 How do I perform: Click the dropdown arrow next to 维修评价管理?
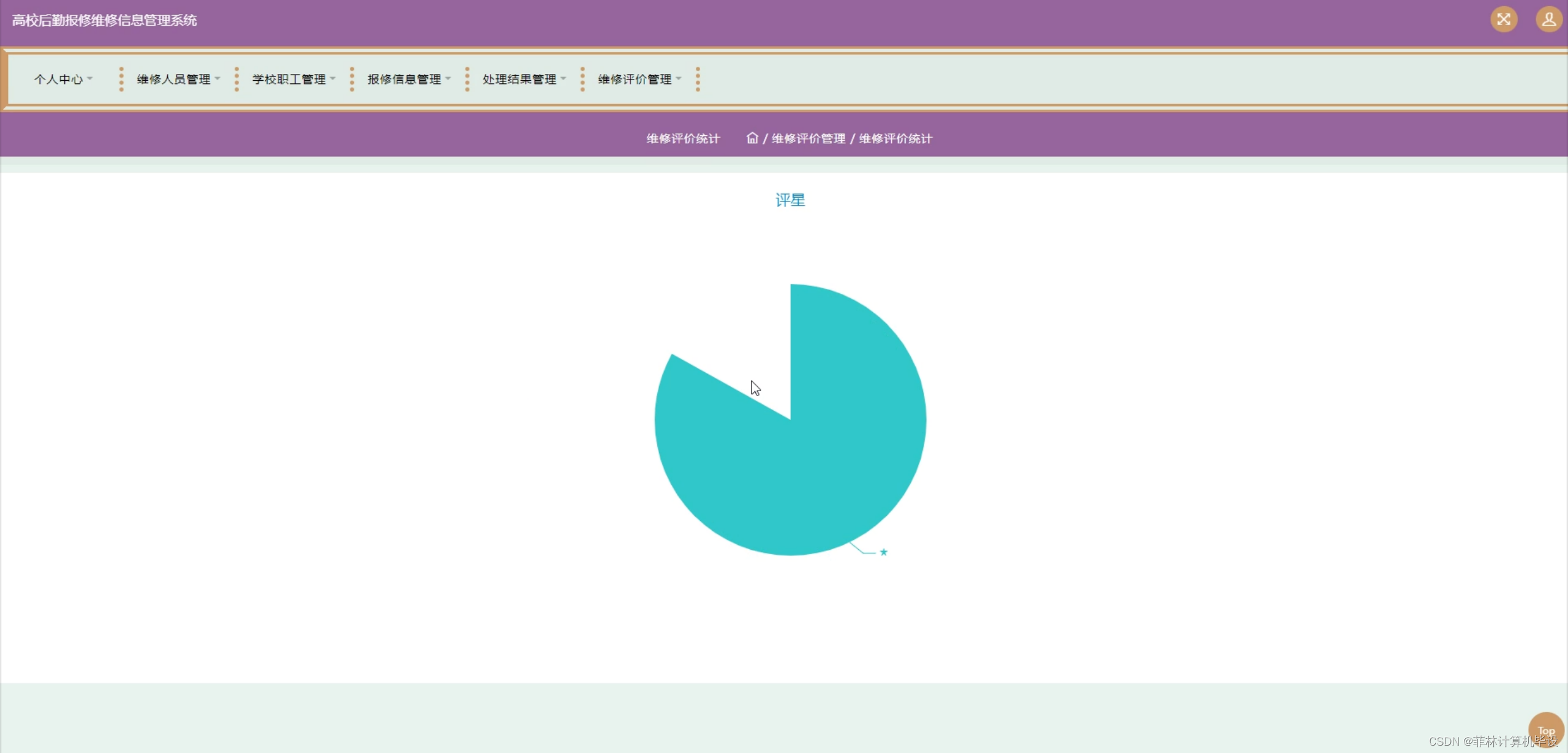[x=679, y=79]
